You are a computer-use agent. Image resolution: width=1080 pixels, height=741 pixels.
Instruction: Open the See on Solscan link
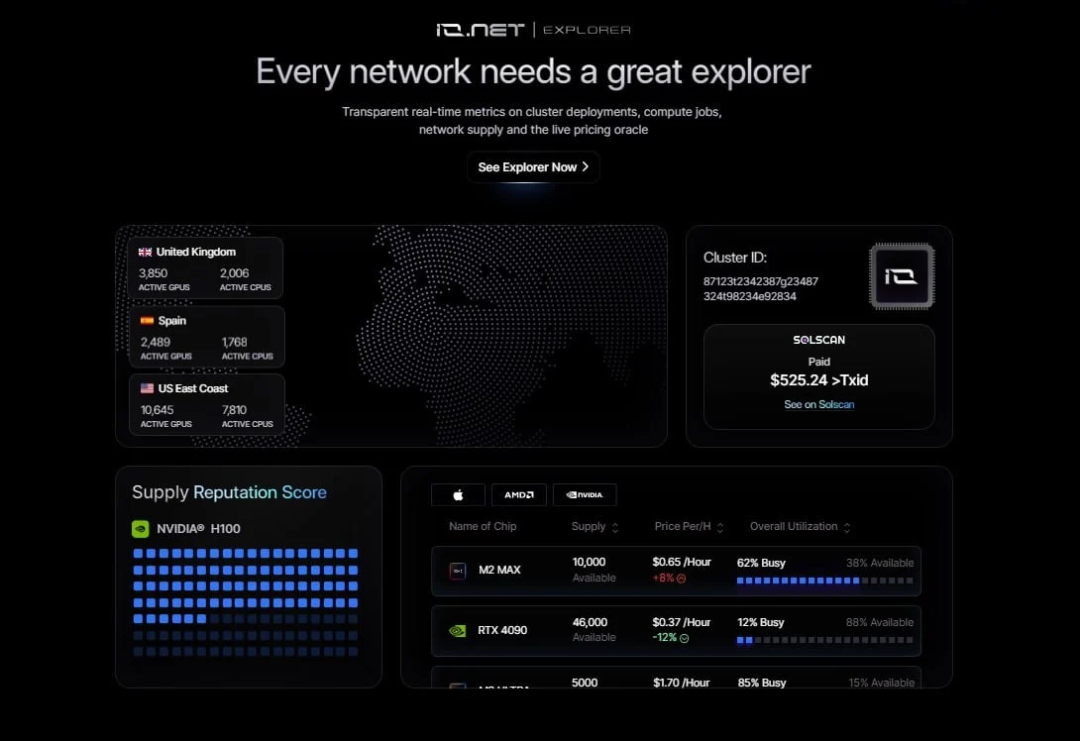pos(819,404)
